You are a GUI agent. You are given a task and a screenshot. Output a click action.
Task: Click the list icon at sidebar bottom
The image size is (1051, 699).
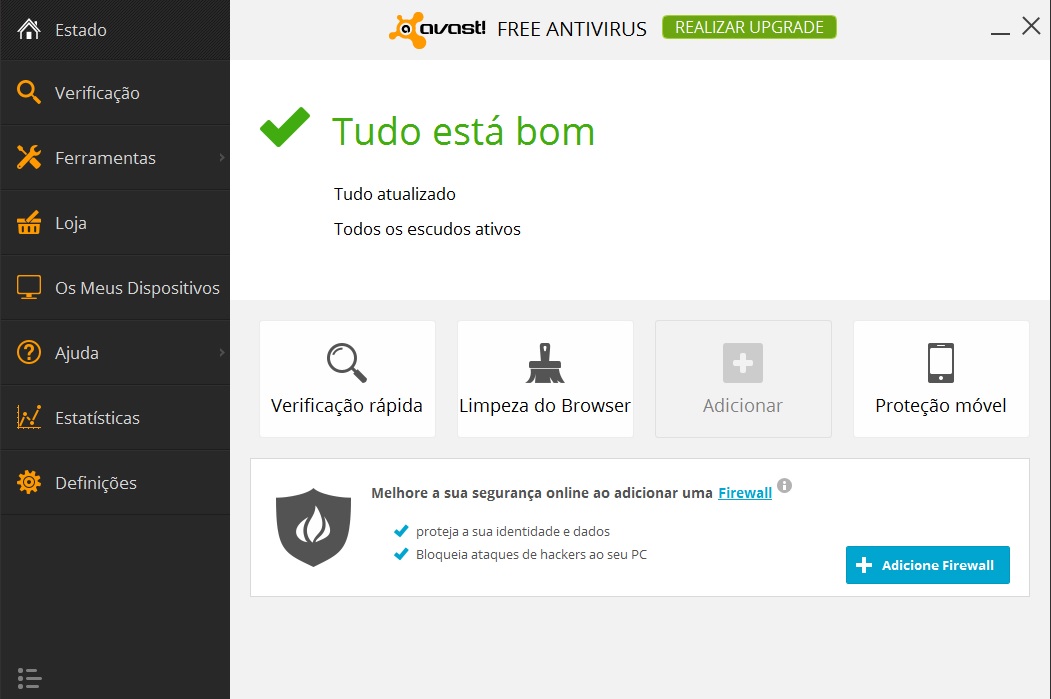(29, 678)
